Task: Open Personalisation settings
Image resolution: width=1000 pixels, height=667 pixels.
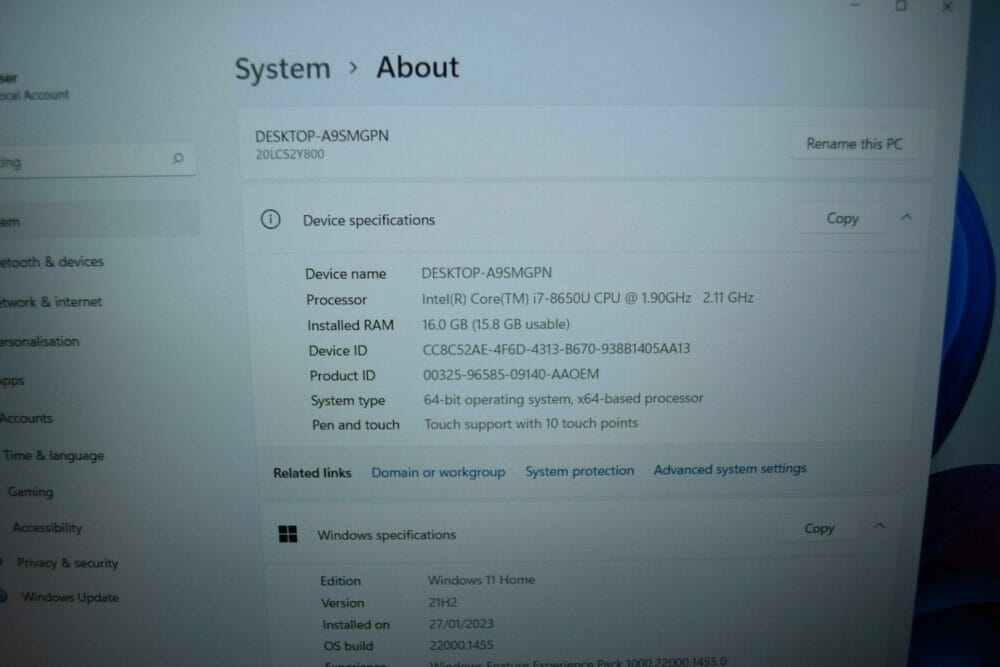Action: (x=40, y=341)
